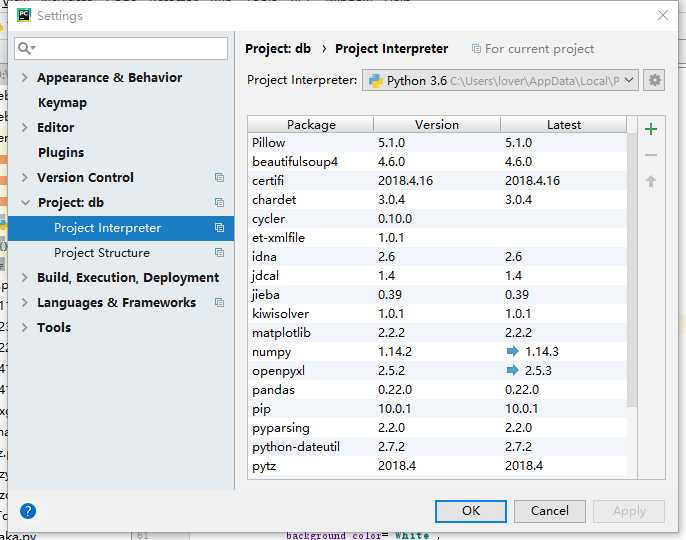Image resolution: width=686 pixels, height=540 pixels.
Task: Click the minus uninstall package icon
Action: point(651,155)
